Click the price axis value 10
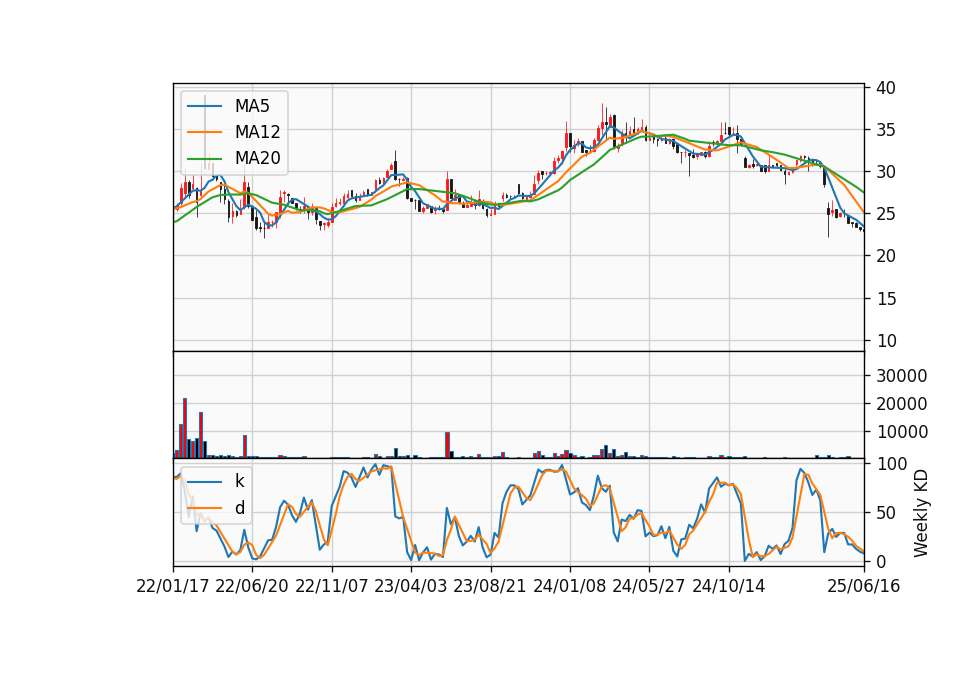 pyautogui.click(x=885, y=341)
